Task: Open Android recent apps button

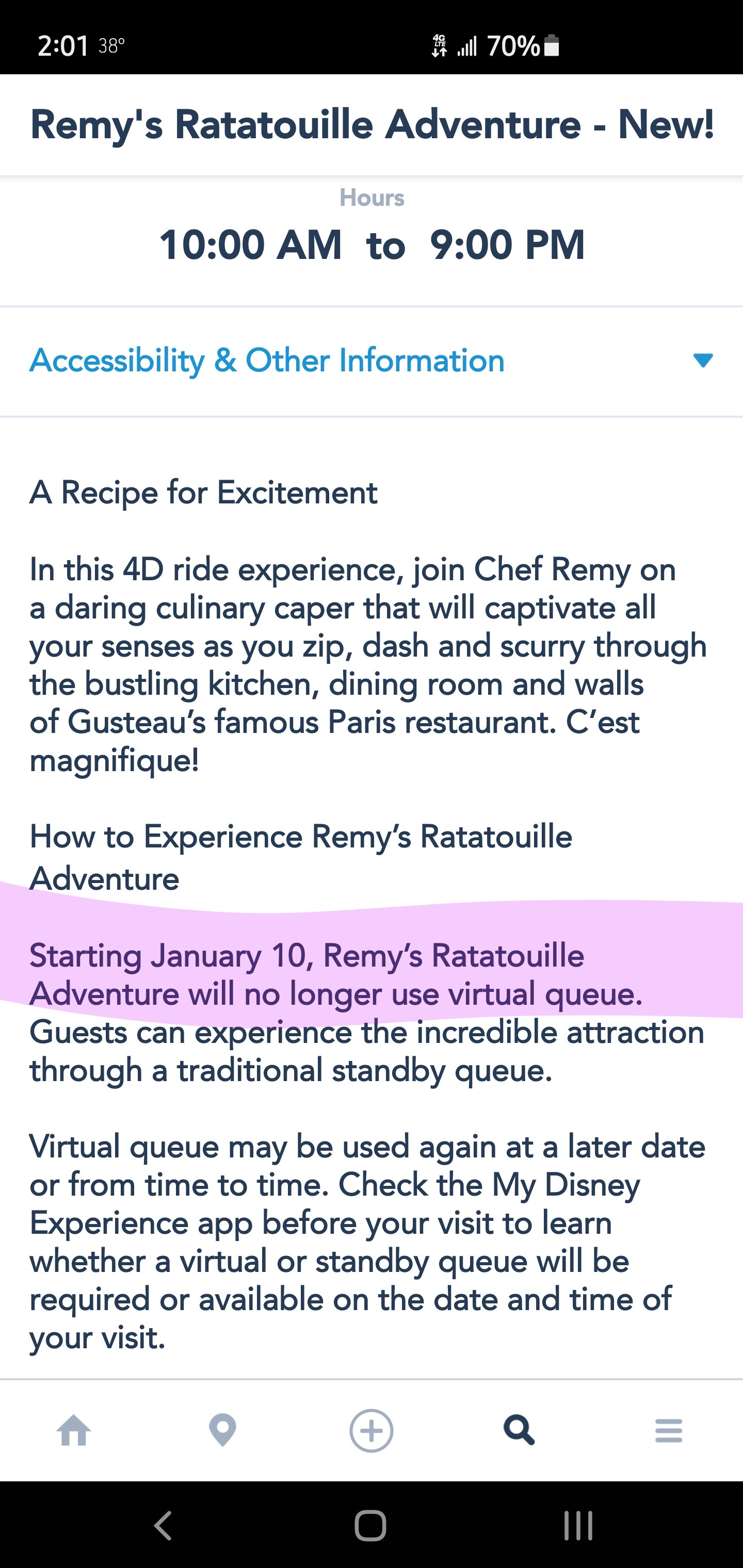Action: click(578, 1525)
